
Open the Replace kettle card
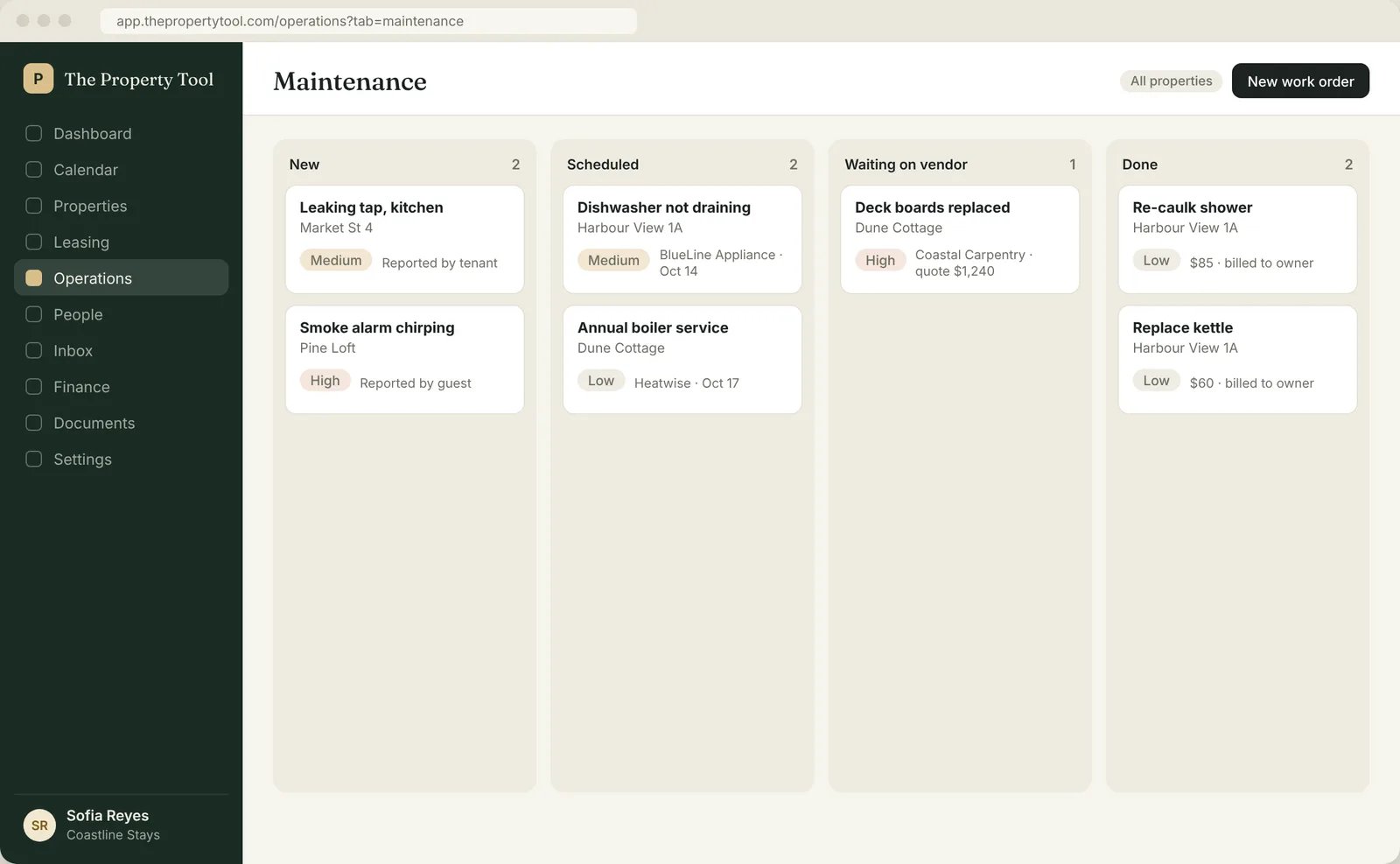pos(1237,359)
